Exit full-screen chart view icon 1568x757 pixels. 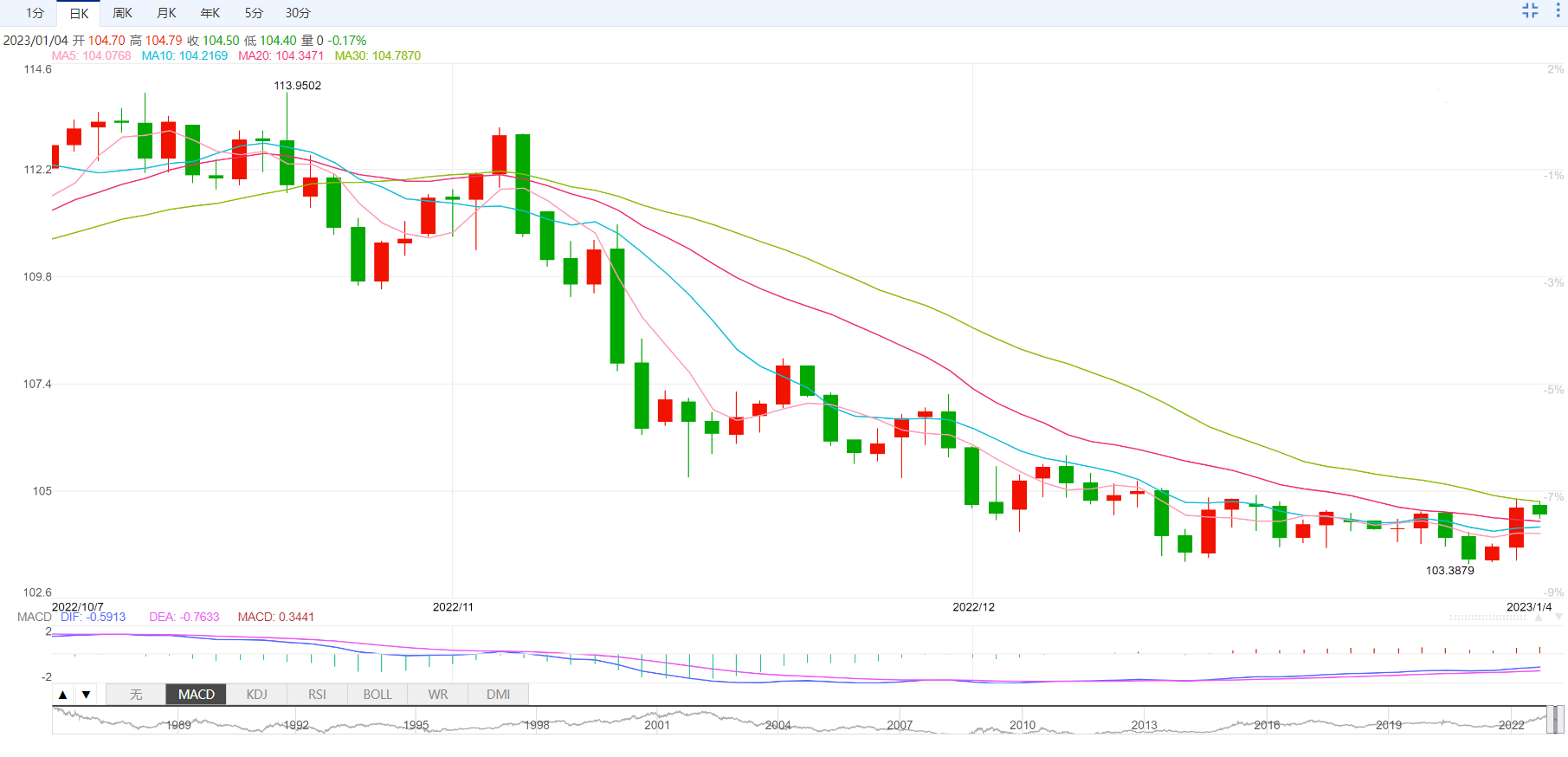point(1530,10)
